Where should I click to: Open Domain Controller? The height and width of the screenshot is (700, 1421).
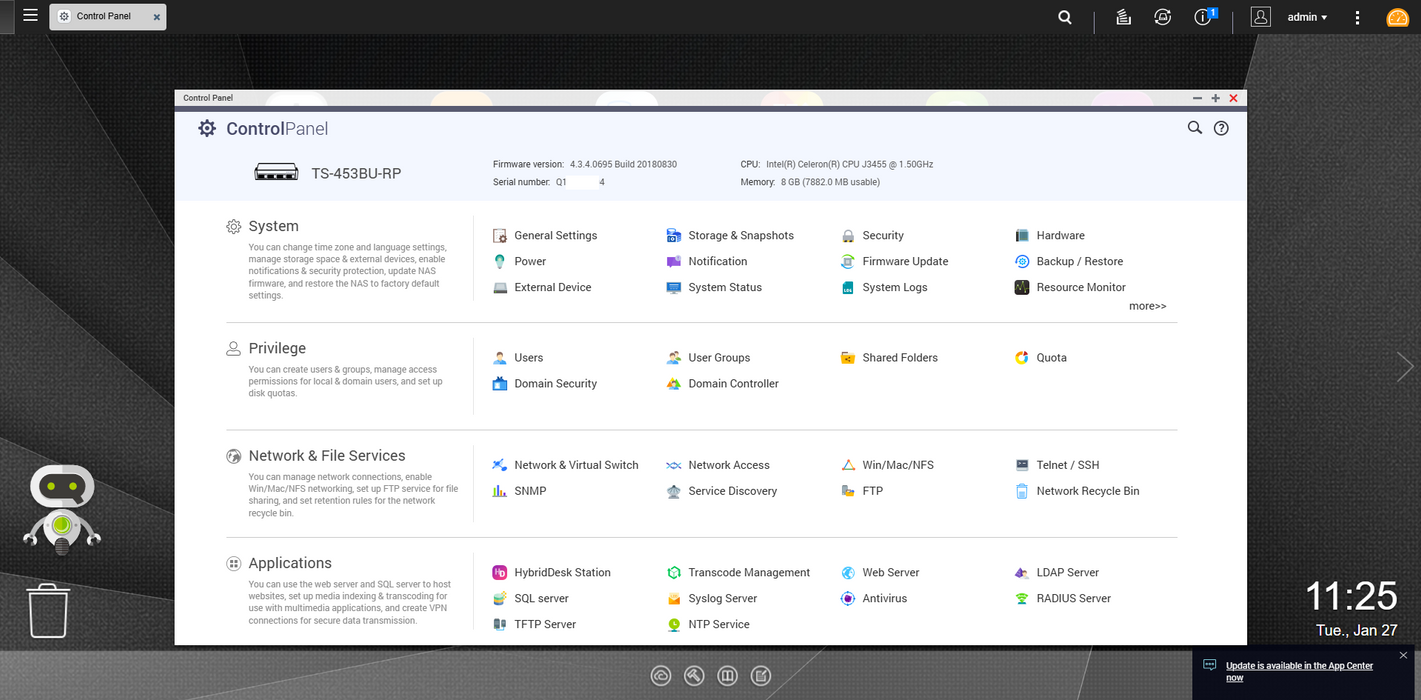point(722,384)
